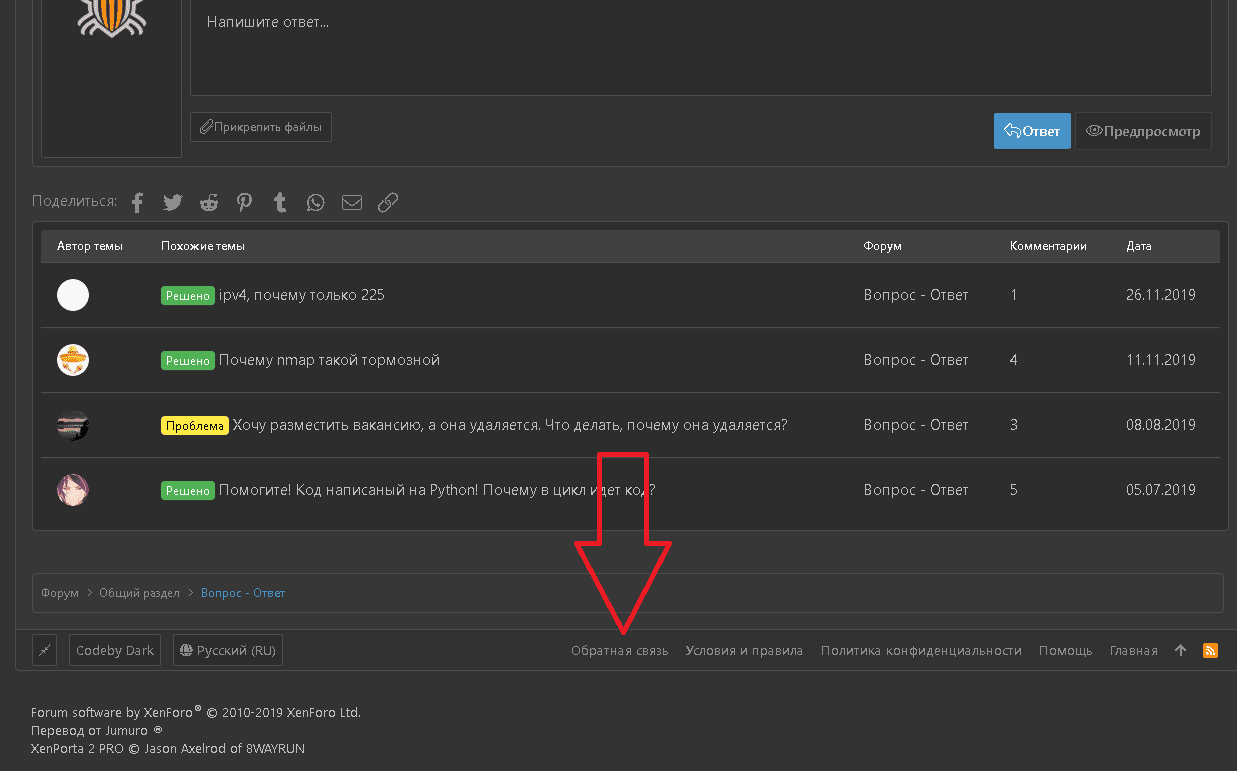Image resolution: width=1237 pixels, height=771 pixels.
Task: Click the 'Напишите ответ...' reply text field
Action: pyautogui.click(x=700, y=50)
